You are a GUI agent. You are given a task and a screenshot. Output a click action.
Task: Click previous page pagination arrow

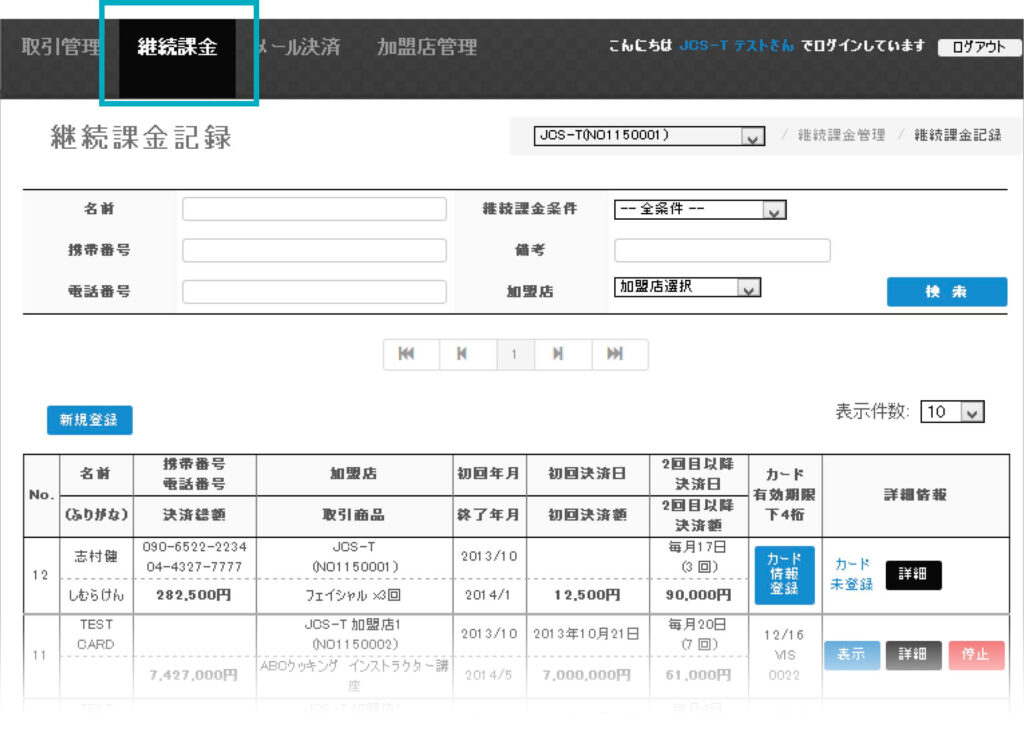[x=462, y=354]
